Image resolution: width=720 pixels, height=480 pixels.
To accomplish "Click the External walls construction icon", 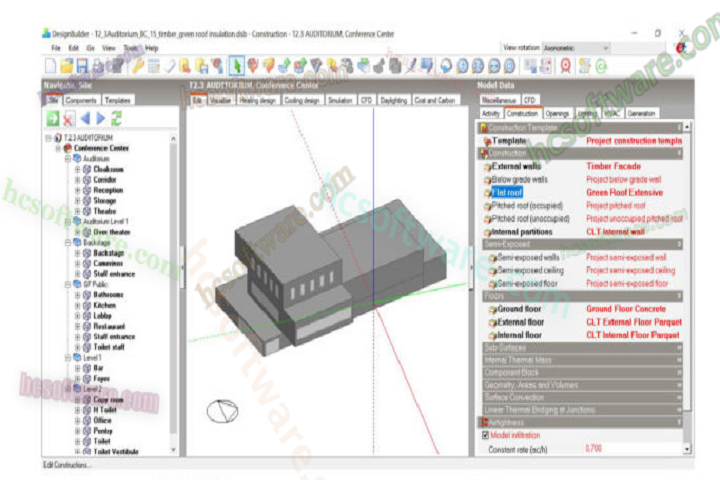I will coord(487,167).
